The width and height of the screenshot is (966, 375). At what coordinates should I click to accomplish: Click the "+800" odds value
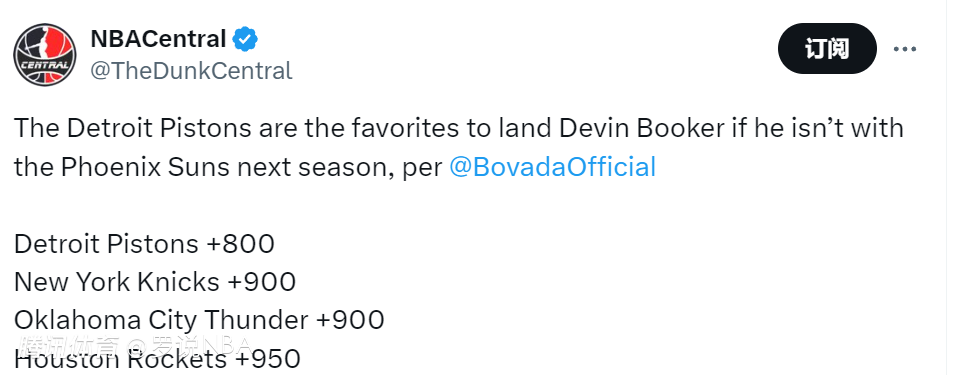pos(241,244)
